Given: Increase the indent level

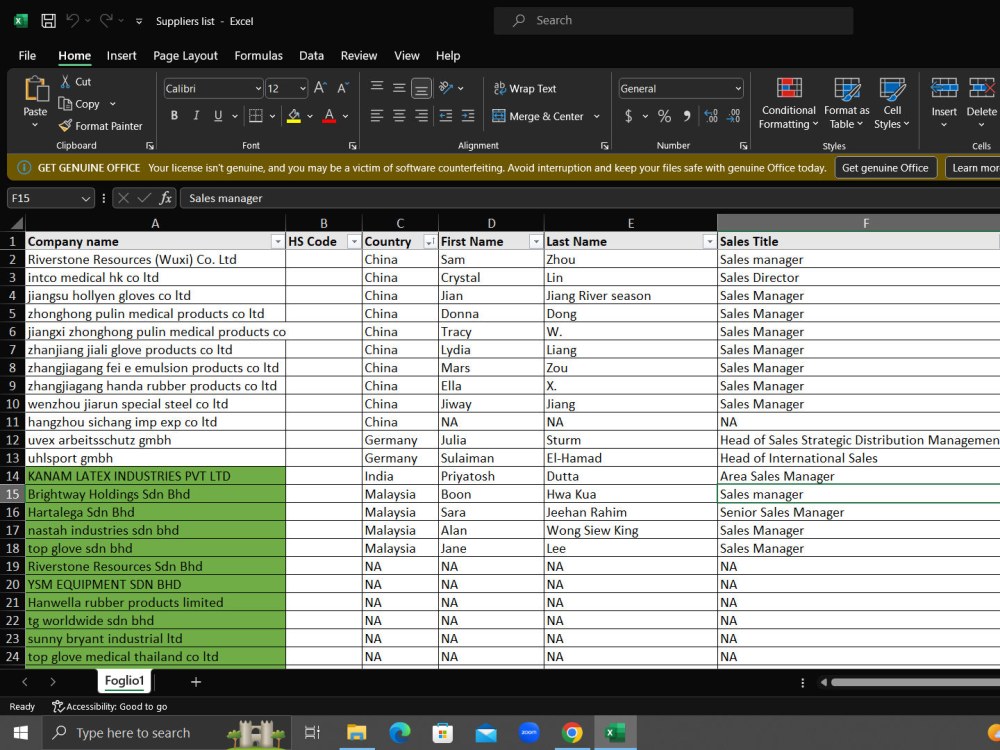Looking at the screenshot, I should tap(468, 115).
